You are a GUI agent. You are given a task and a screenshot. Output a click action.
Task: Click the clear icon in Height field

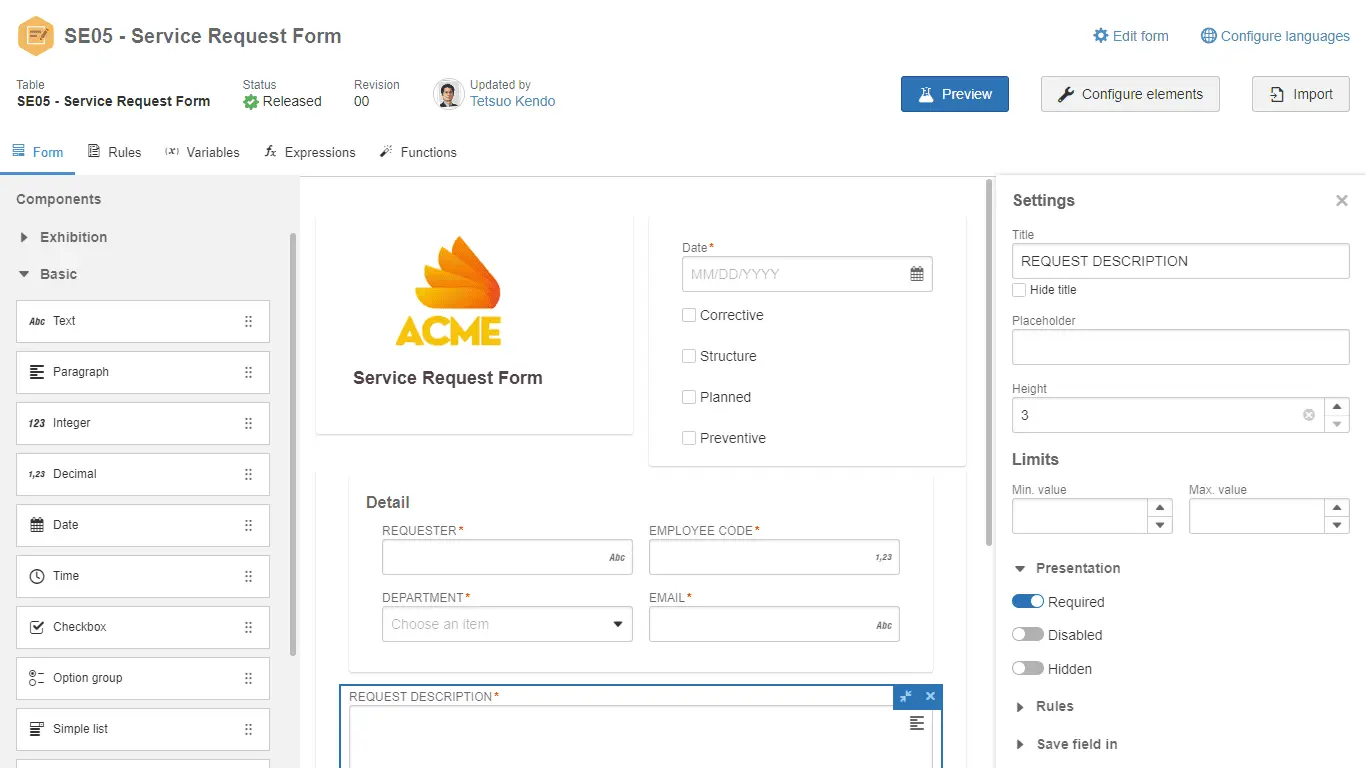click(1308, 415)
